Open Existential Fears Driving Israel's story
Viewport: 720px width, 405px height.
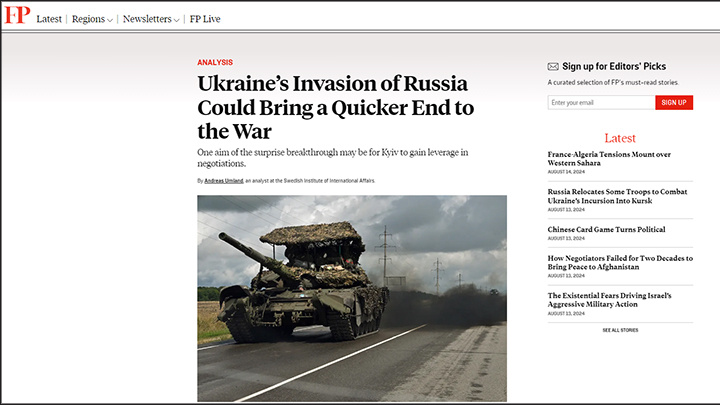click(x=609, y=300)
